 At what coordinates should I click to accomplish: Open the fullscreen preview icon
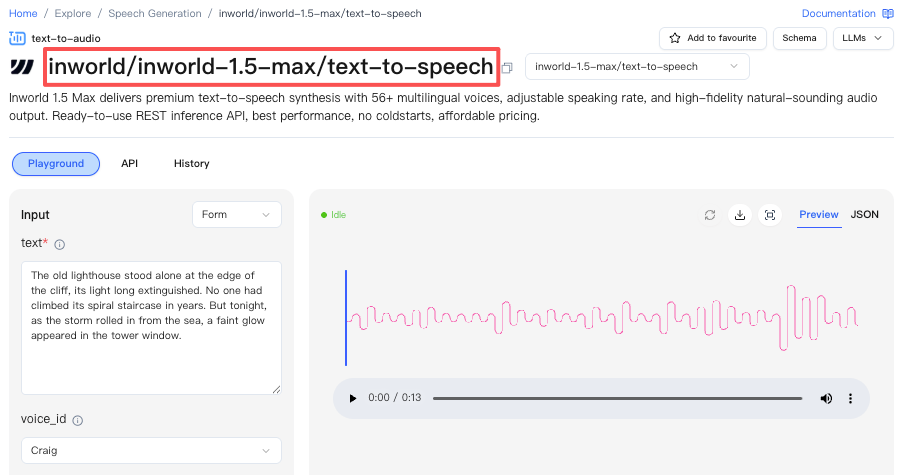(x=770, y=215)
